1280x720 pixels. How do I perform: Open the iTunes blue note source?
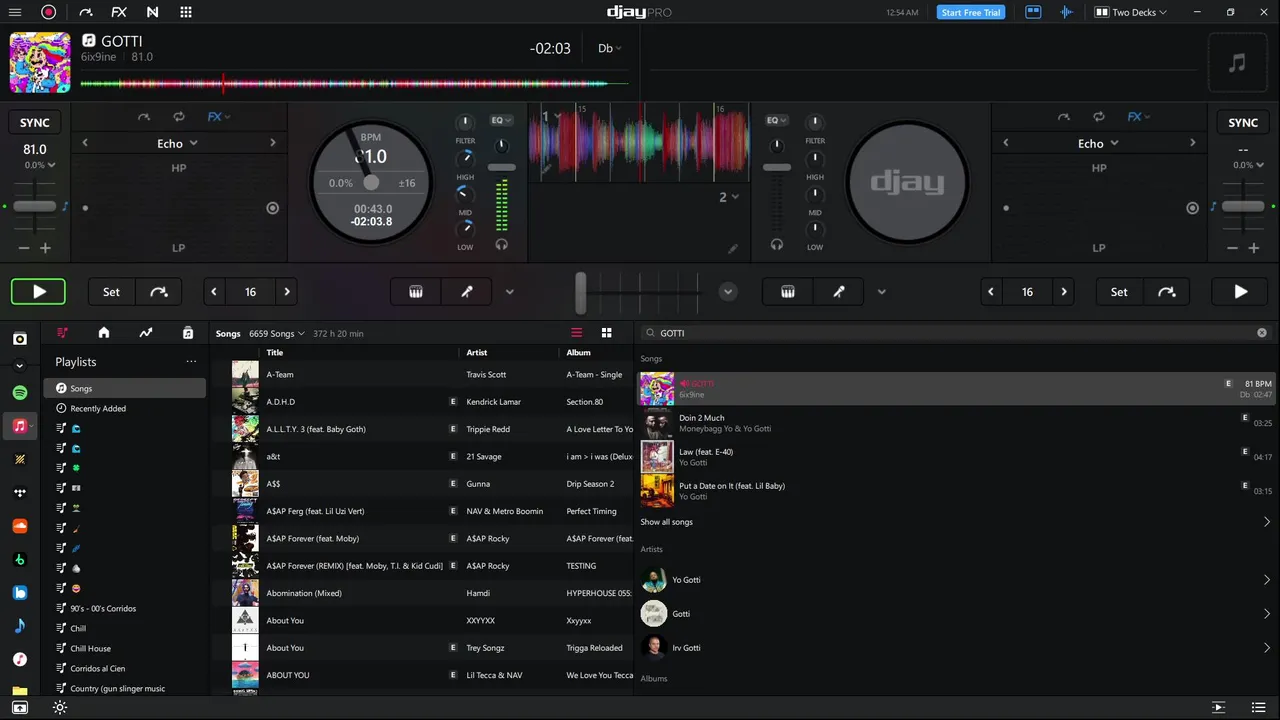pos(20,626)
